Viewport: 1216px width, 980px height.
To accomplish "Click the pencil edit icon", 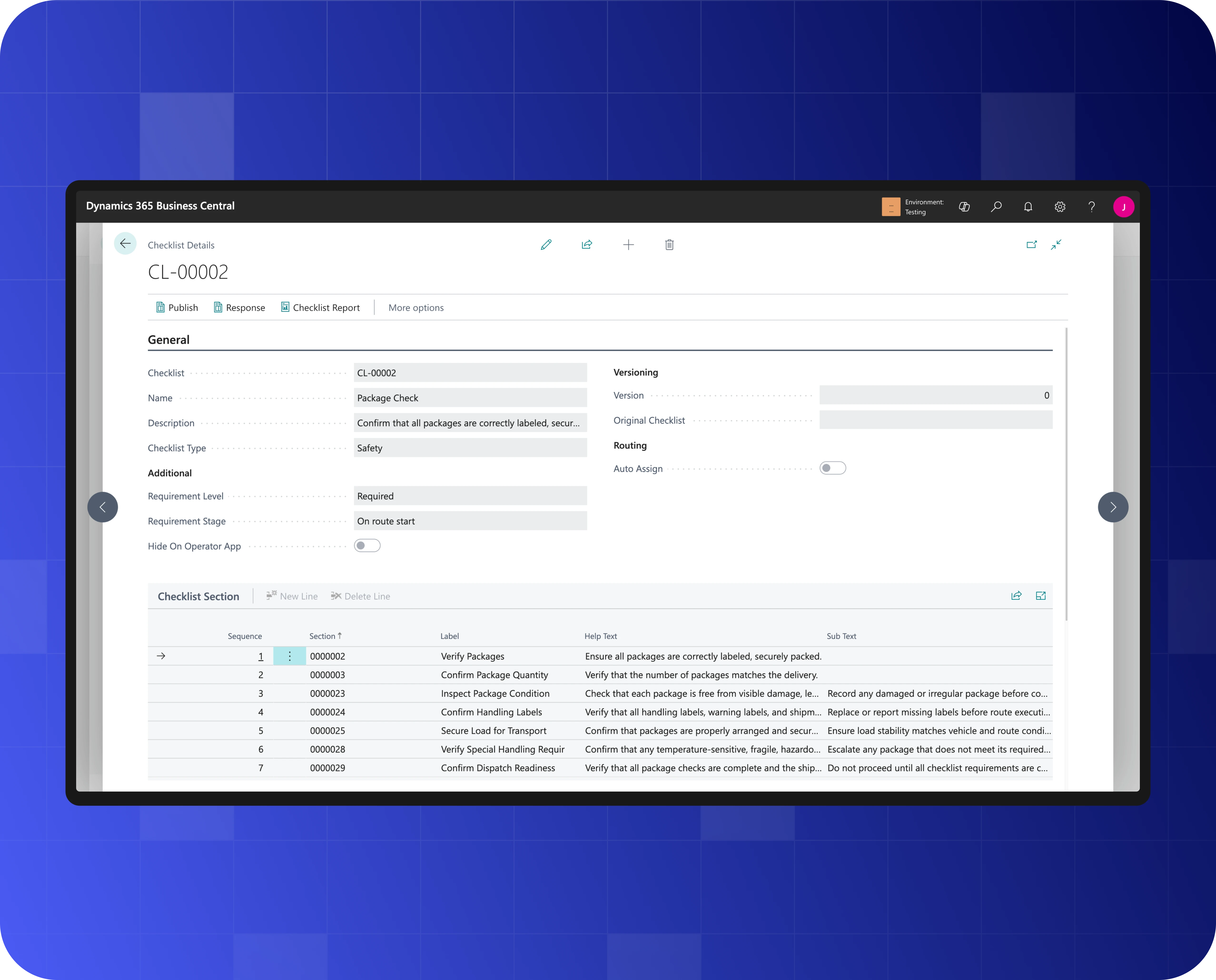I will [546, 245].
